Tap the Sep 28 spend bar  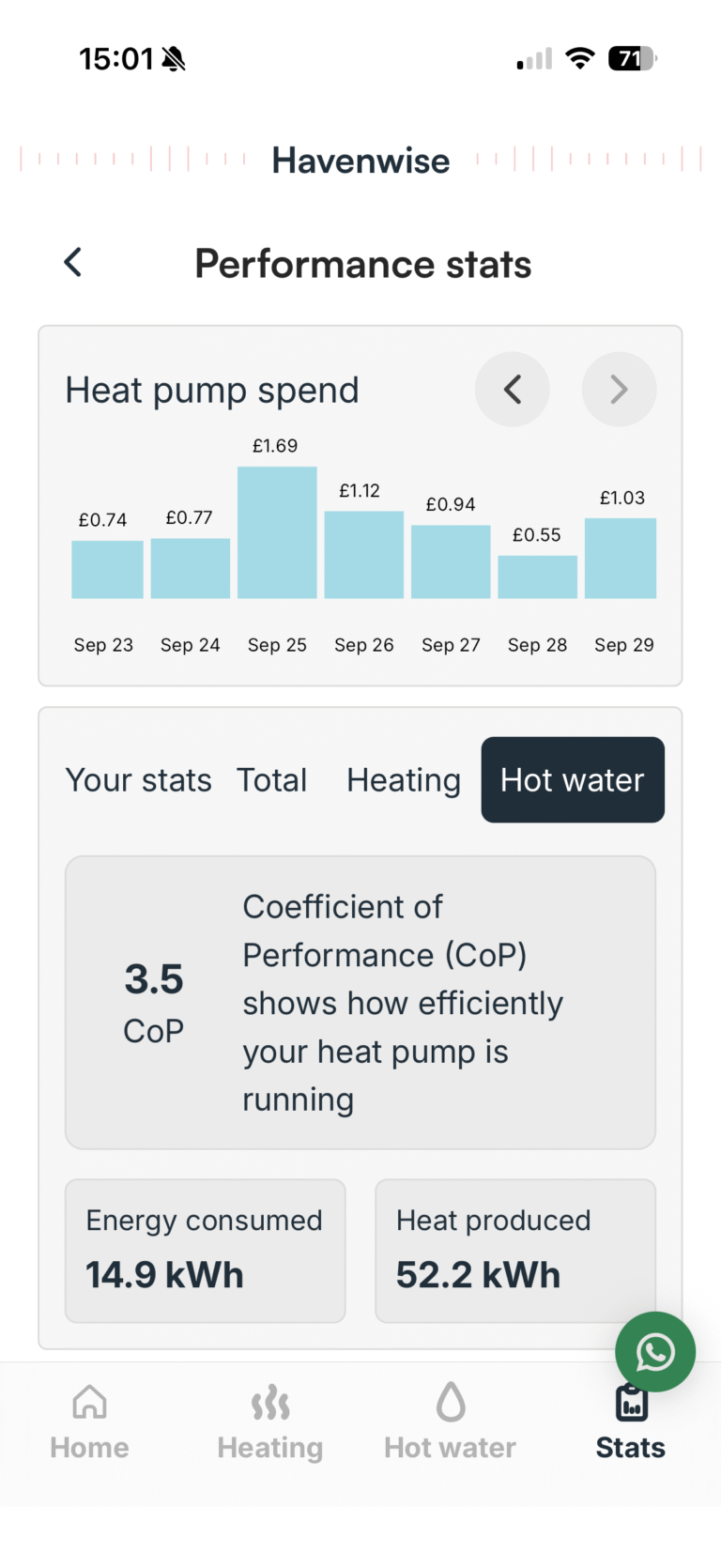[537, 576]
